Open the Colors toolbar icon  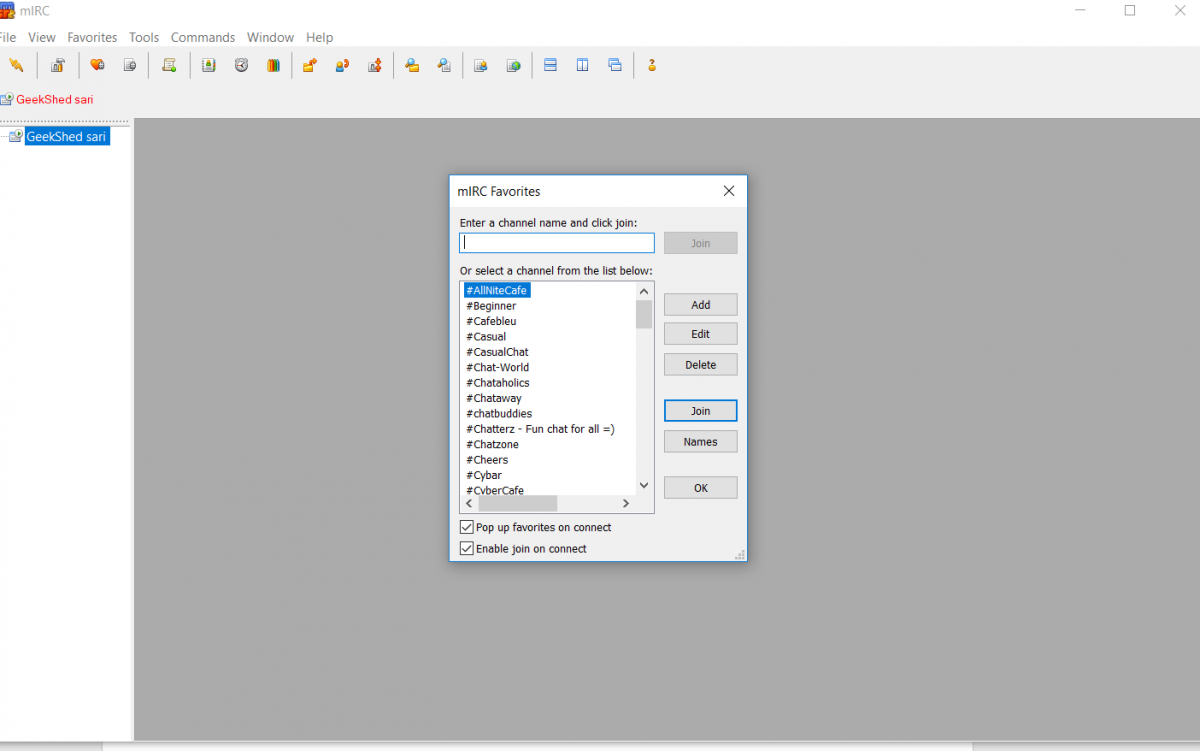273,66
